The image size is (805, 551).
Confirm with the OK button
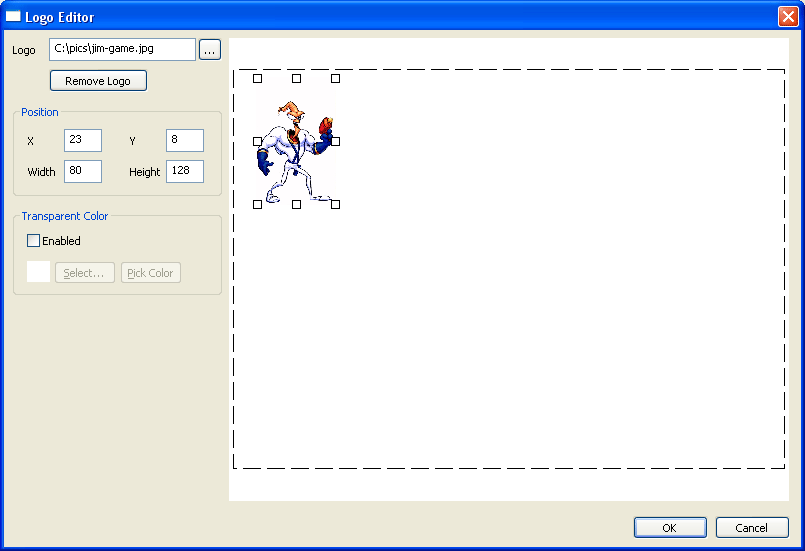pos(670,527)
